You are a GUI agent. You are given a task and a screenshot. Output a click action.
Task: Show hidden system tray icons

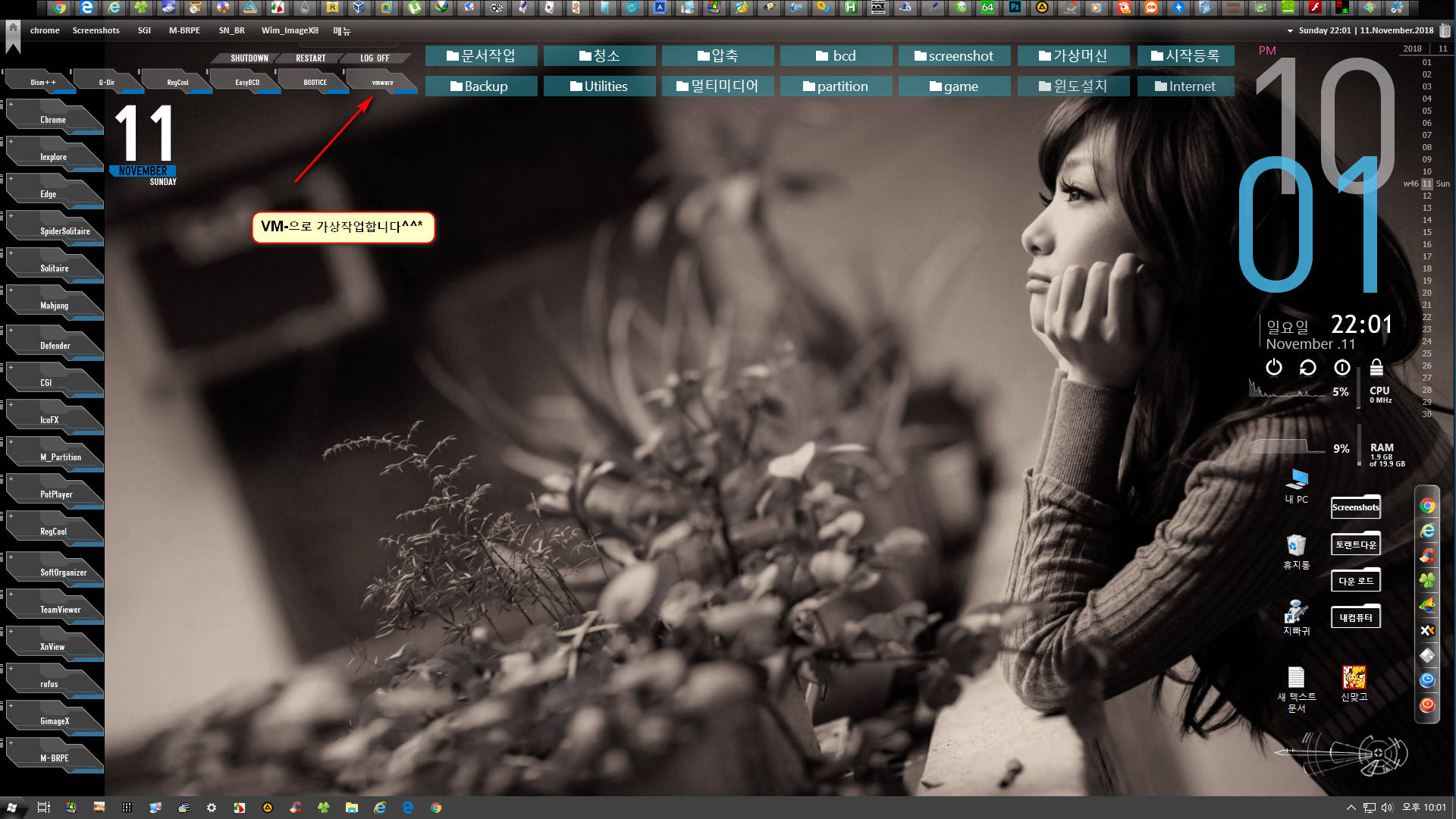tap(1351, 808)
